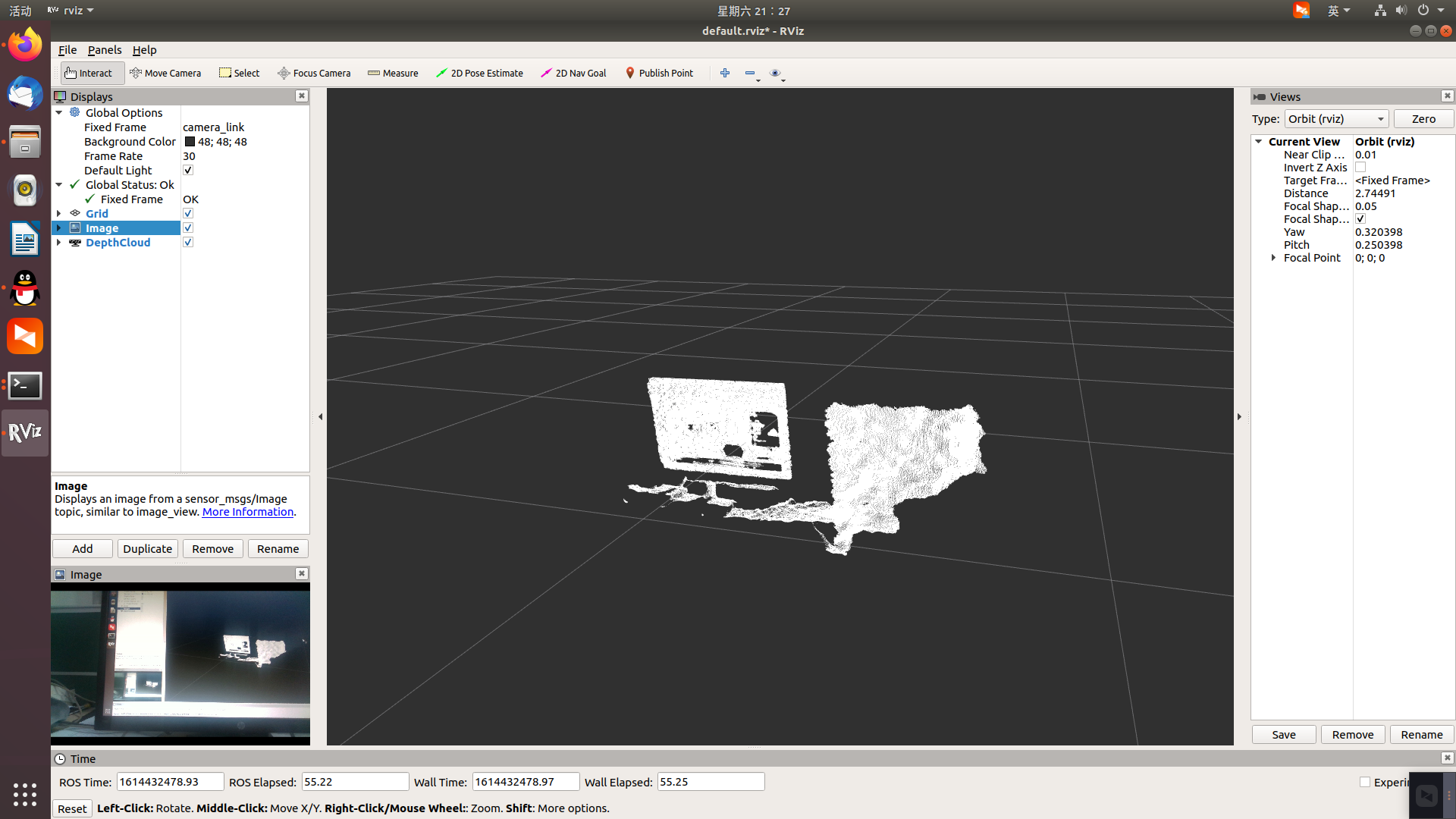Choose the Measure tool

pos(393,73)
